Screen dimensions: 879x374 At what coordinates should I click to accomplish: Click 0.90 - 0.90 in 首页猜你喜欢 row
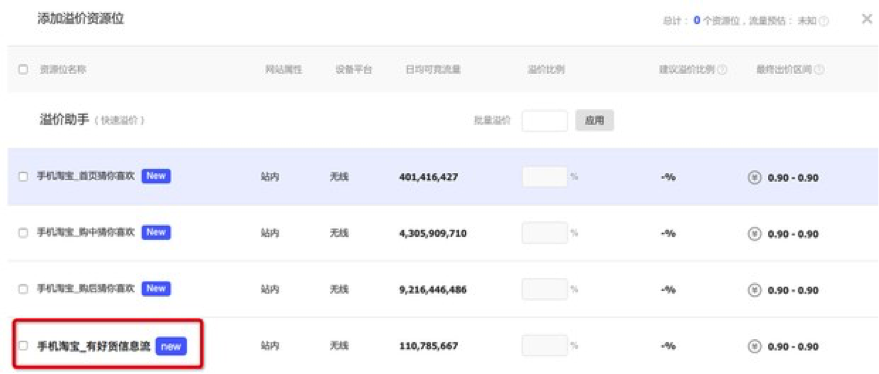793,178
